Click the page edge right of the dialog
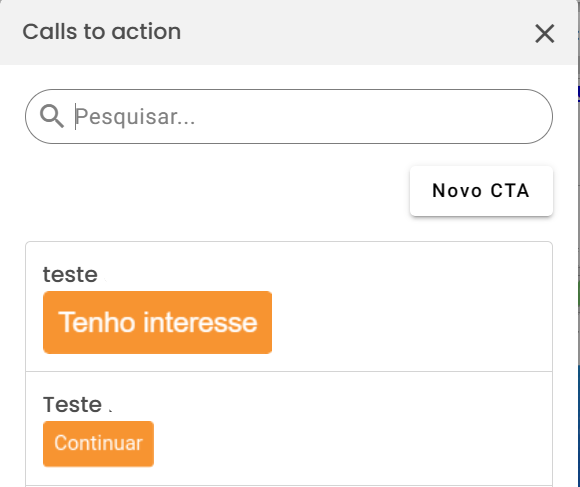The width and height of the screenshot is (580, 487). coord(579,243)
